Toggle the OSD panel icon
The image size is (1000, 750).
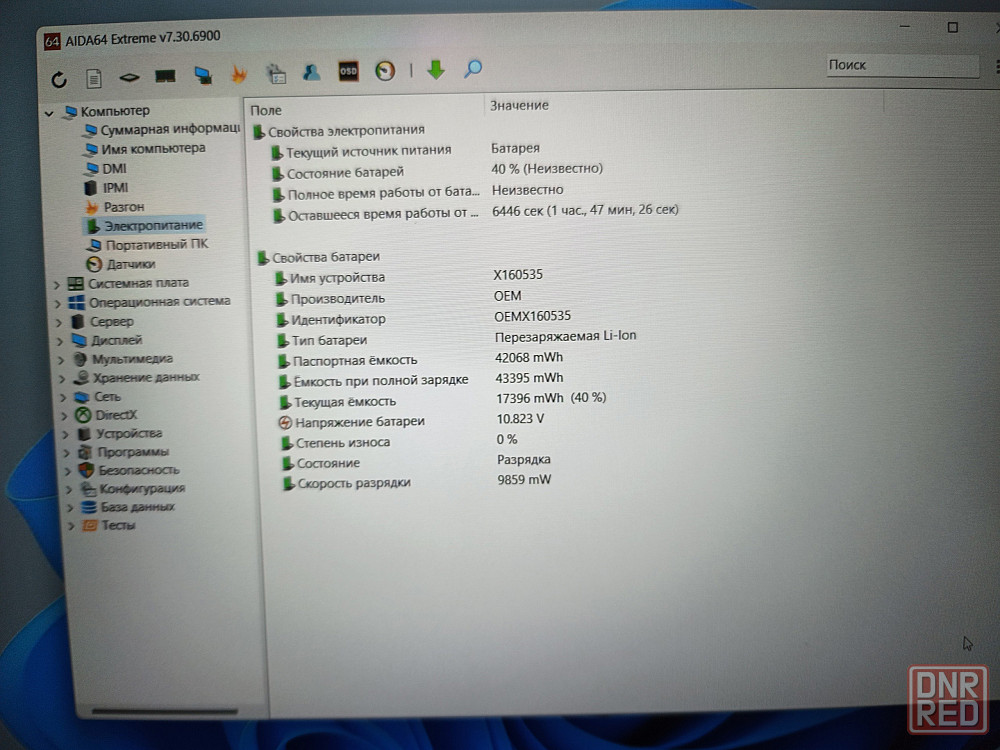348,71
